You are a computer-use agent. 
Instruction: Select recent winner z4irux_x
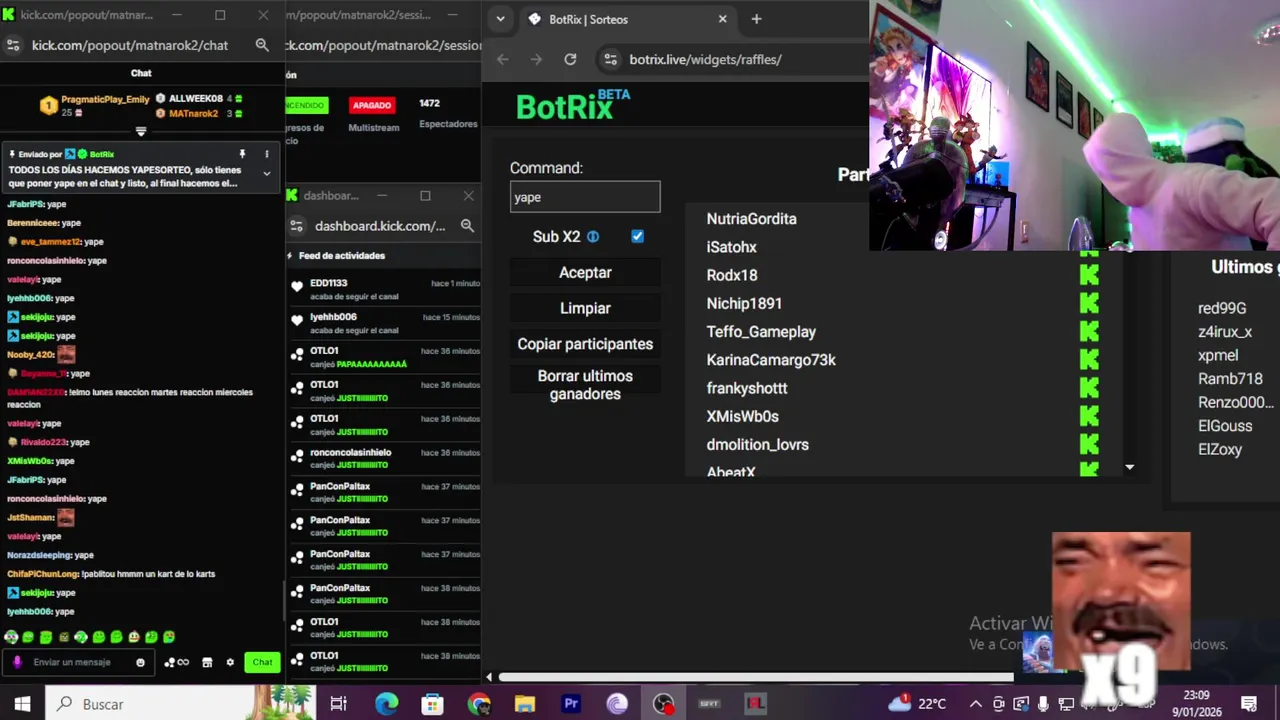pos(1225,332)
